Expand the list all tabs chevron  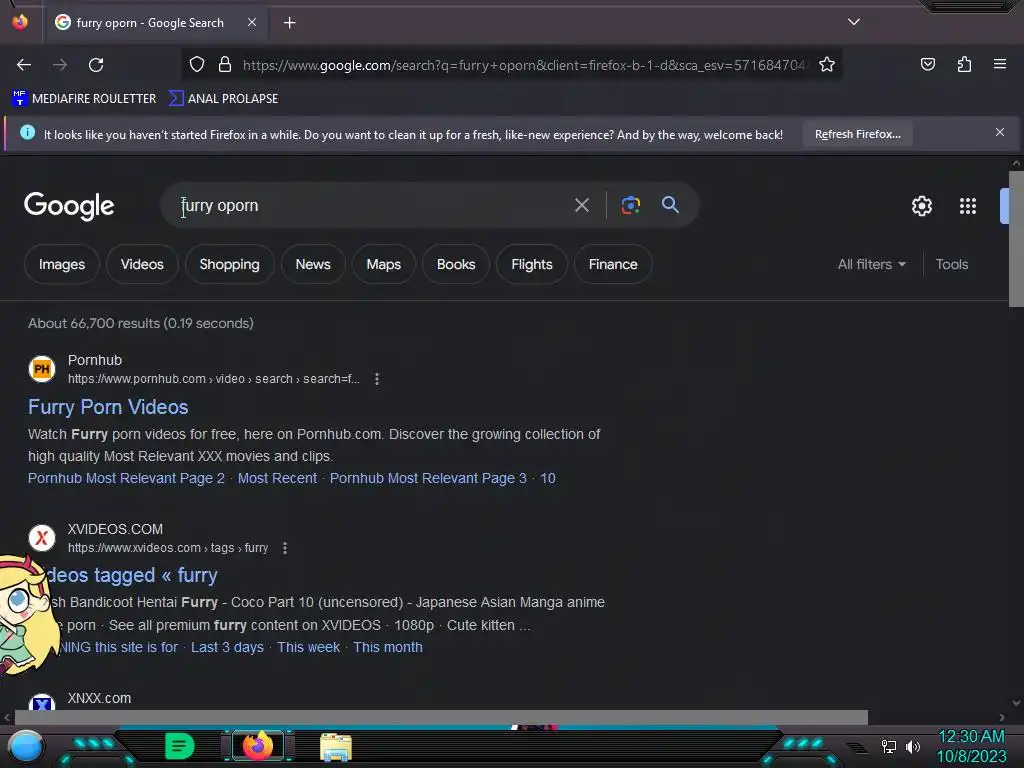coord(854,22)
